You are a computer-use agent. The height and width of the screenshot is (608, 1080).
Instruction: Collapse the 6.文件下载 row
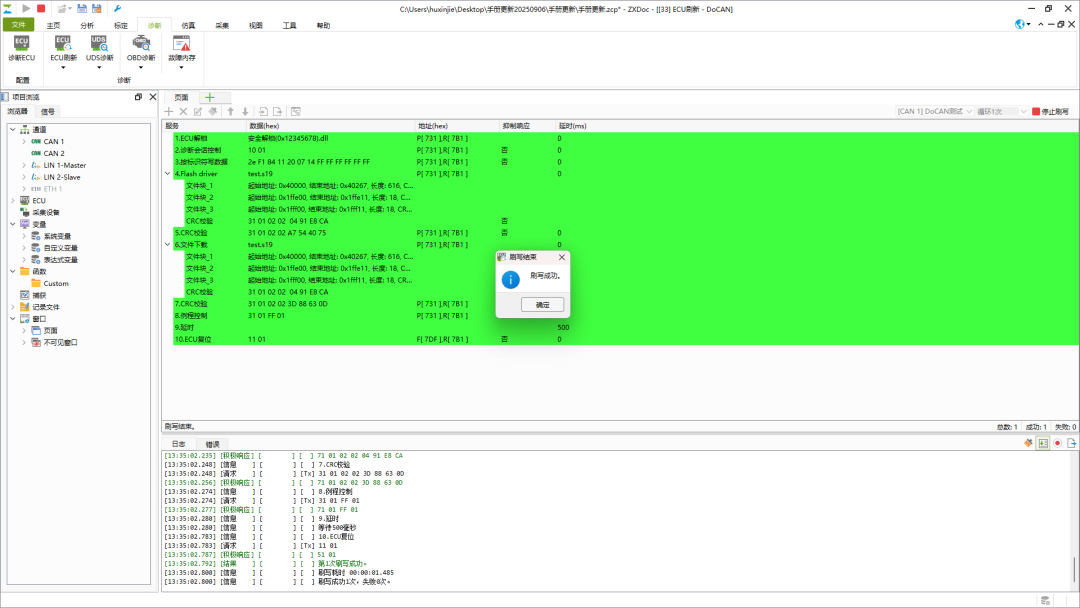168,244
